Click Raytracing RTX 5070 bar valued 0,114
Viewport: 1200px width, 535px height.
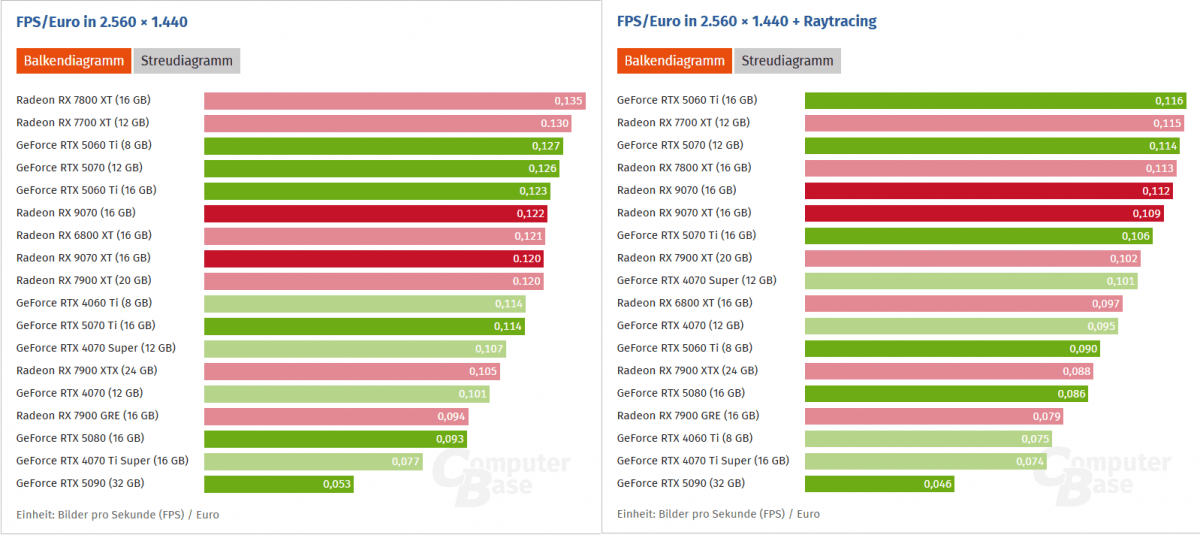pos(993,145)
